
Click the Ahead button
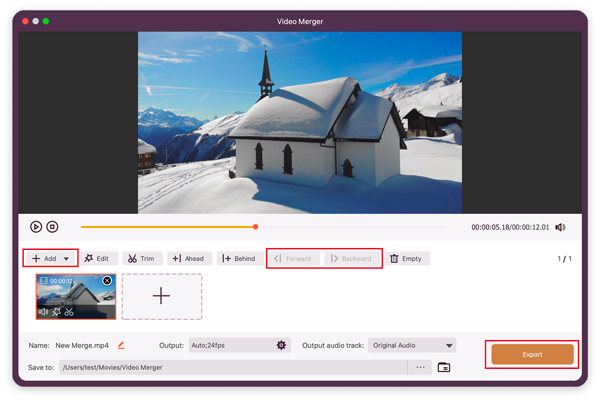188,259
